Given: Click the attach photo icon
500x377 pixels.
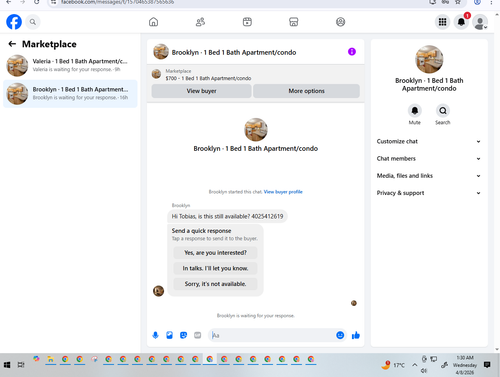Looking at the screenshot, I should tap(169, 335).
